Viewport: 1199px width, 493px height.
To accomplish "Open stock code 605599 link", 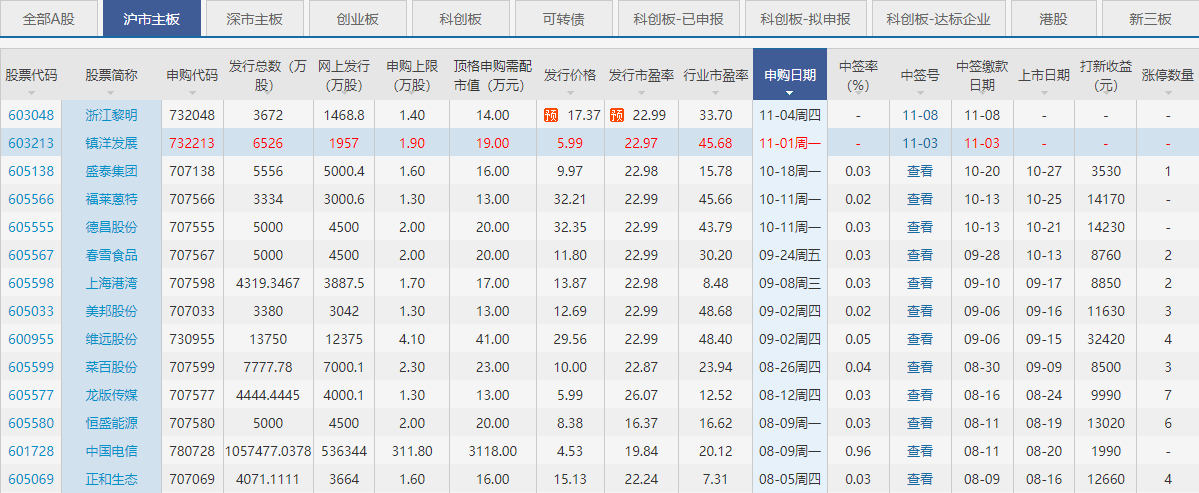I will coord(31,368).
